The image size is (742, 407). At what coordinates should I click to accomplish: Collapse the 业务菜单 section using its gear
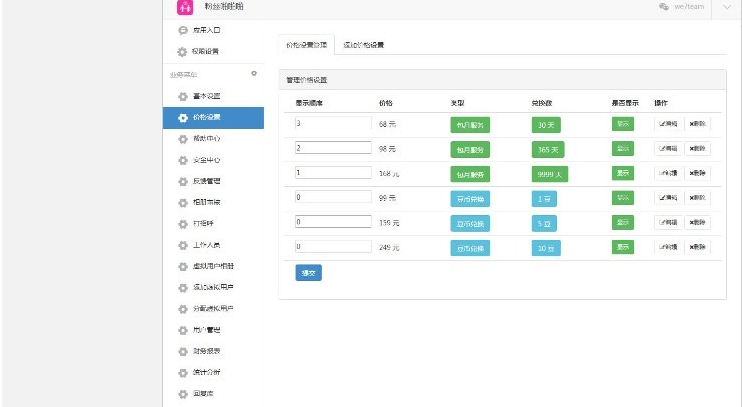pyautogui.click(x=253, y=74)
